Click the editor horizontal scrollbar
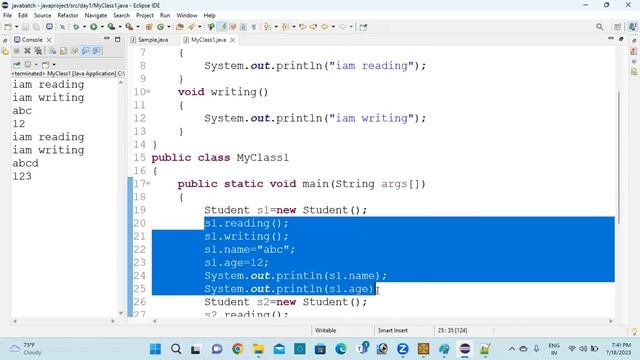 point(383,321)
